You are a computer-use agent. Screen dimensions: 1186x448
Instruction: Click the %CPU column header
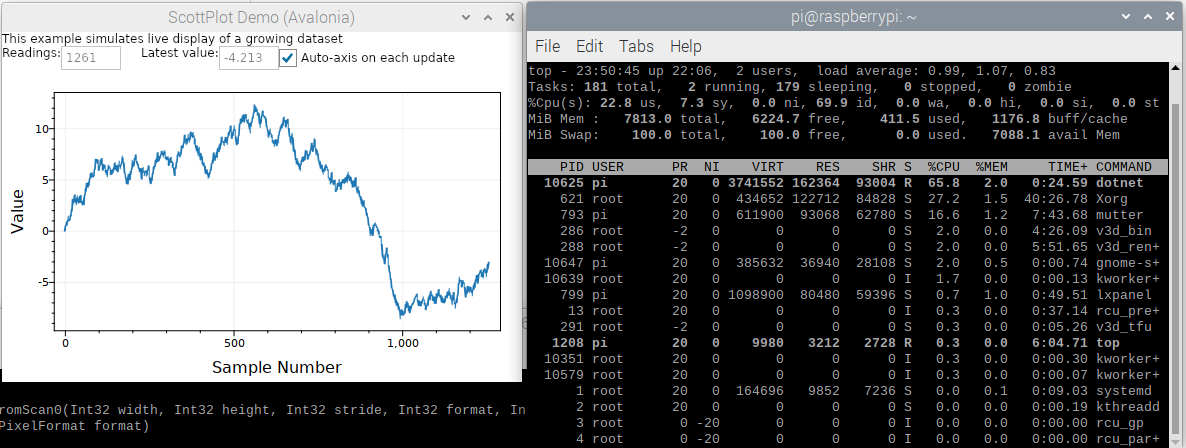[x=943, y=166]
